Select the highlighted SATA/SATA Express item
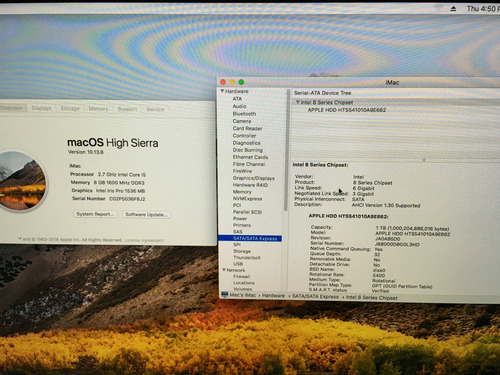This screenshot has height=375, width=500. [x=250, y=238]
